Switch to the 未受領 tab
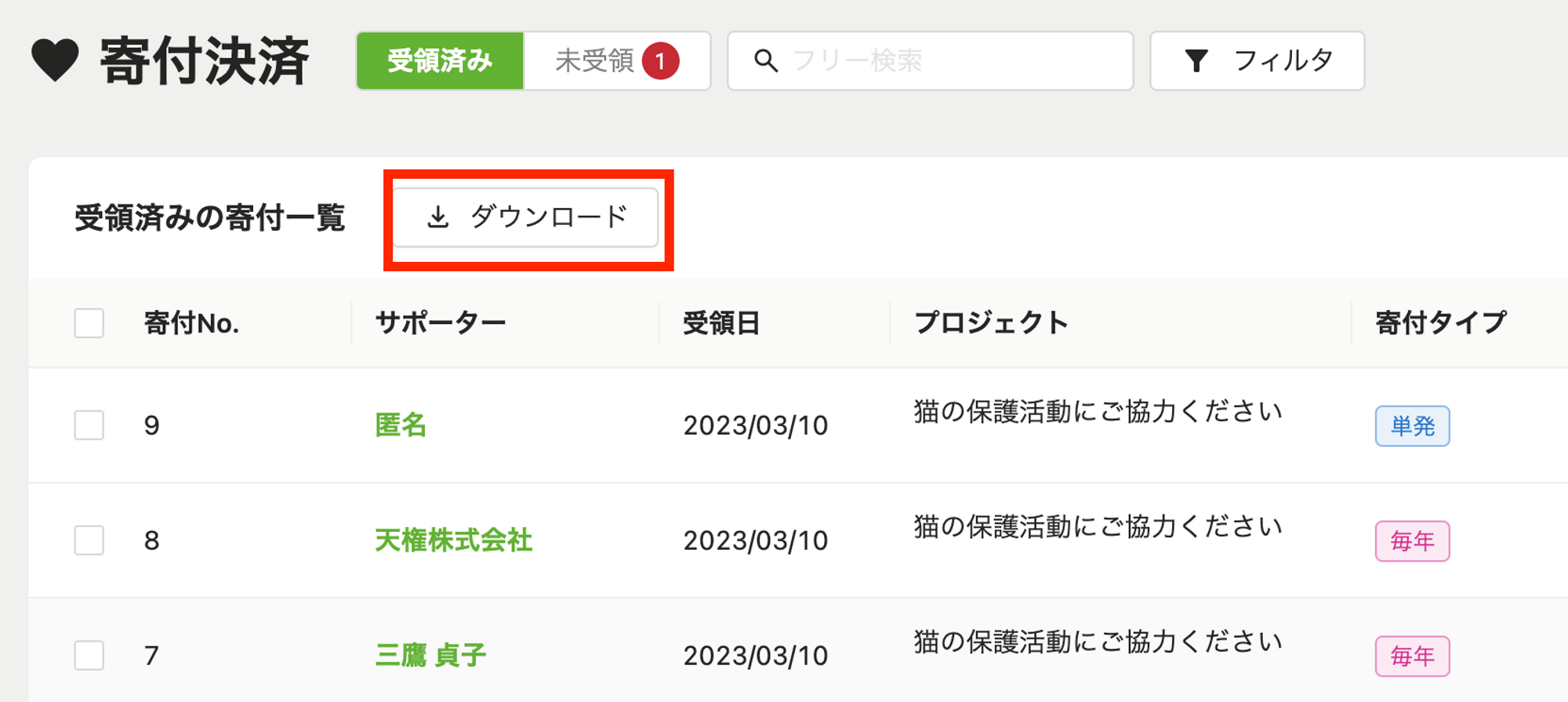1568x702 pixels. (594, 60)
